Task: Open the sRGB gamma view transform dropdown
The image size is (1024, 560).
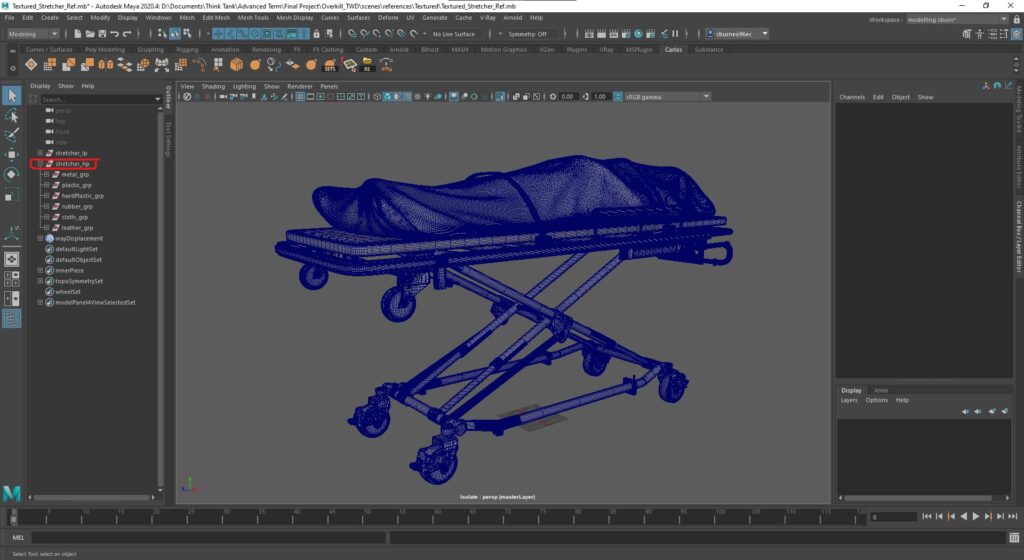Action: pyautogui.click(x=667, y=97)
